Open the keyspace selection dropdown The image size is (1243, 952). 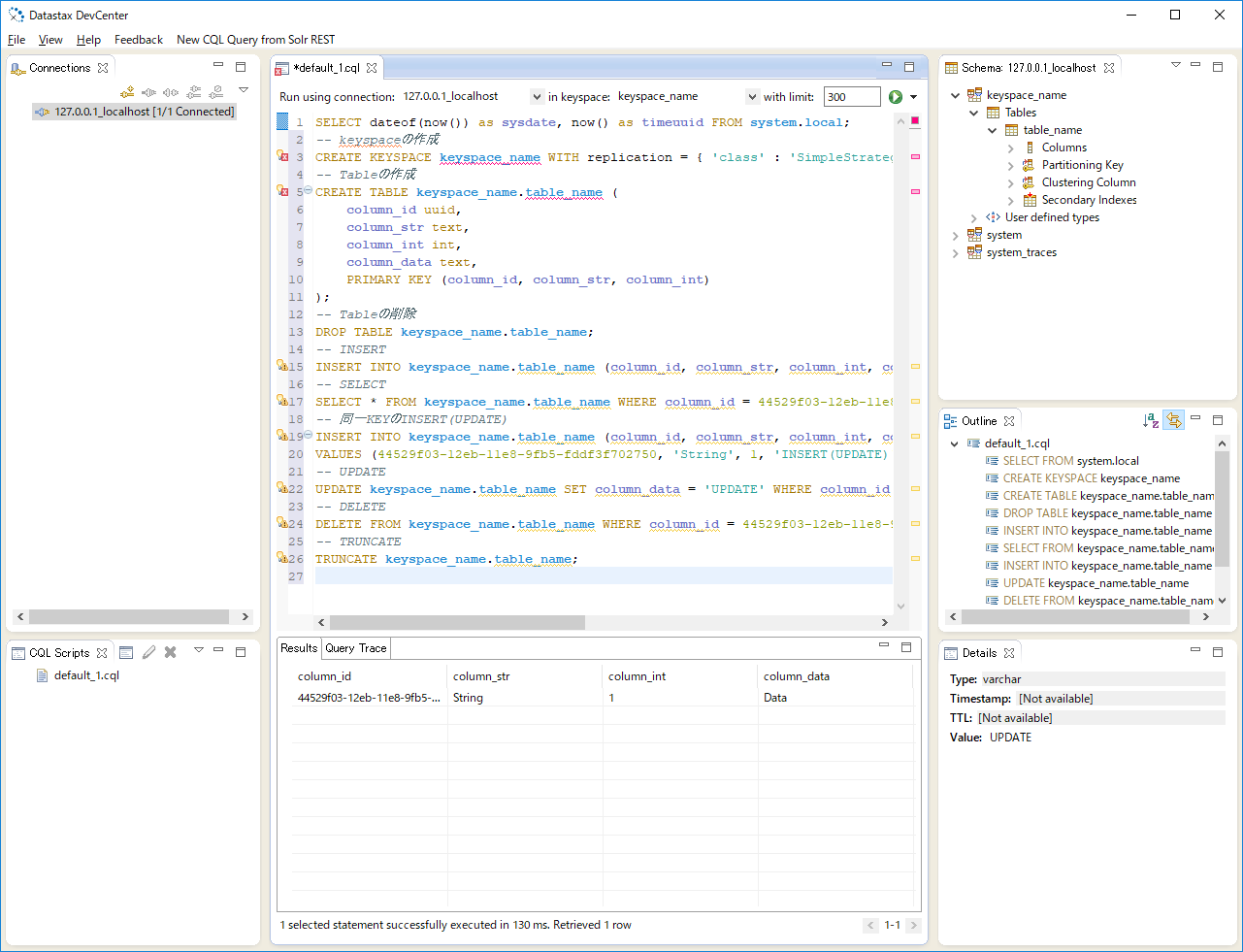coord(752,96)
